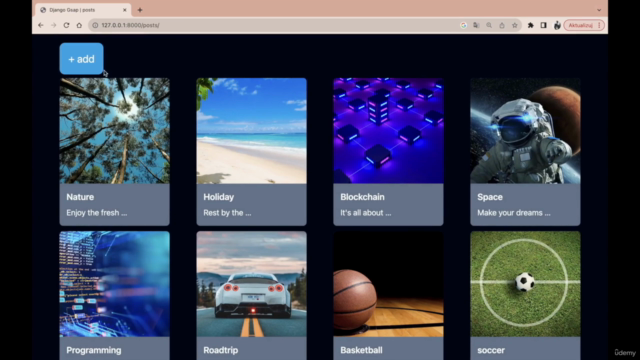This screenshot has width=640, height=360.
Task: Bookmark this page with the star
Action: pos(515,25)
